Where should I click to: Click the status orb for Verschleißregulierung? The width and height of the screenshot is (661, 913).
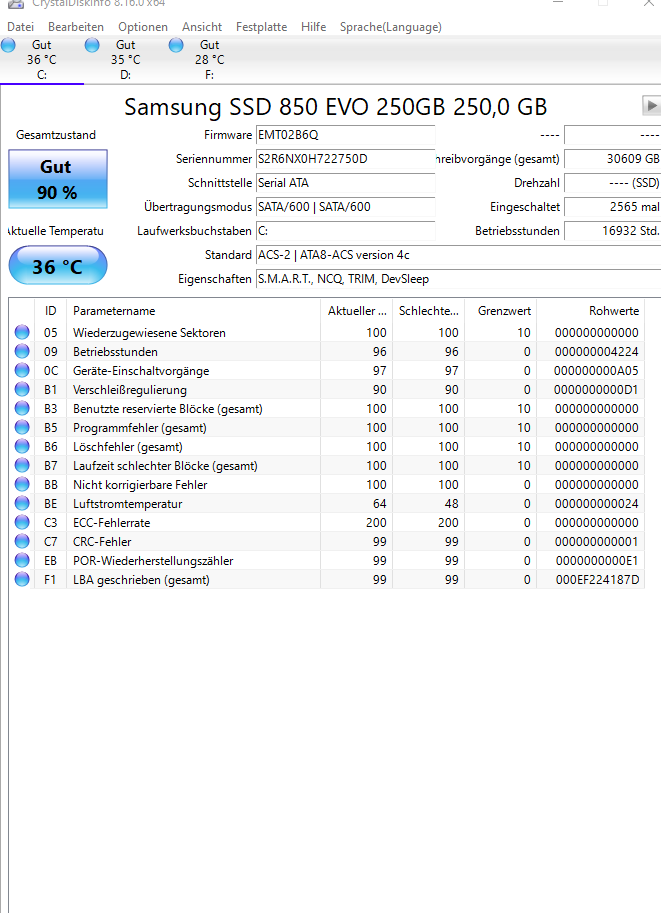22,389
